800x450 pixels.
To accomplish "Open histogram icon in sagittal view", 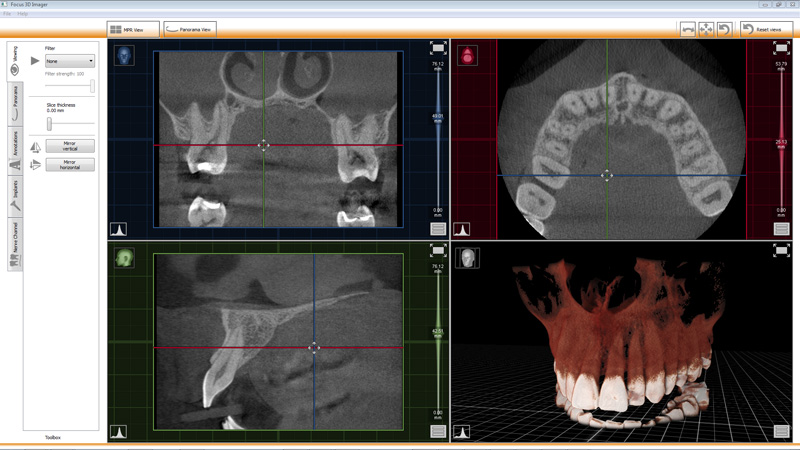I will (118, 432).
